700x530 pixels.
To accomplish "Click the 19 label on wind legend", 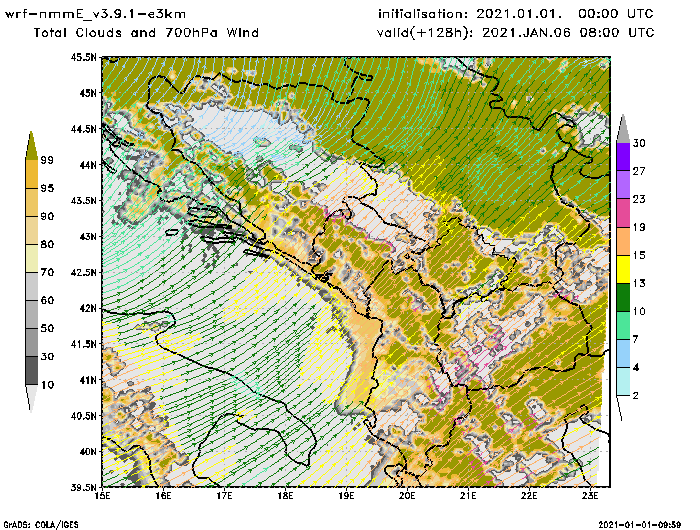I will click(x=639, y=227).
